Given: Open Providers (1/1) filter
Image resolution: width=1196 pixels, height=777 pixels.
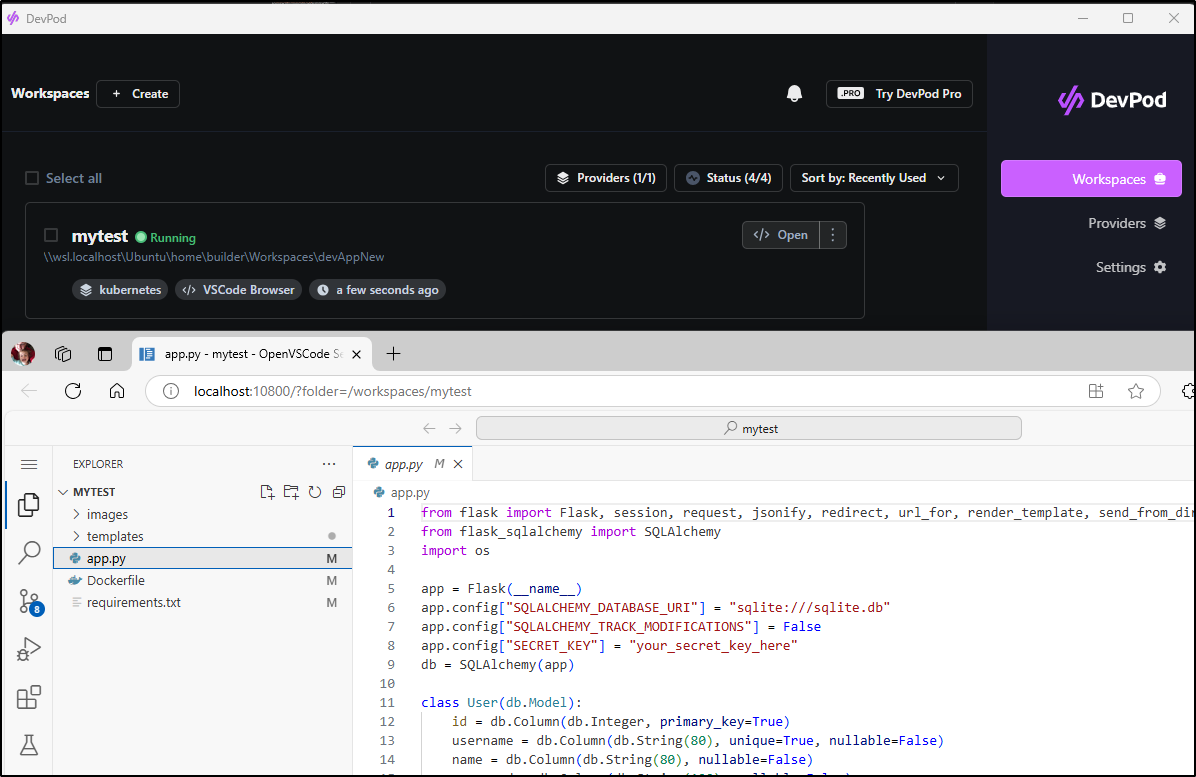Looking at the screenshot, I should (606, 178).
